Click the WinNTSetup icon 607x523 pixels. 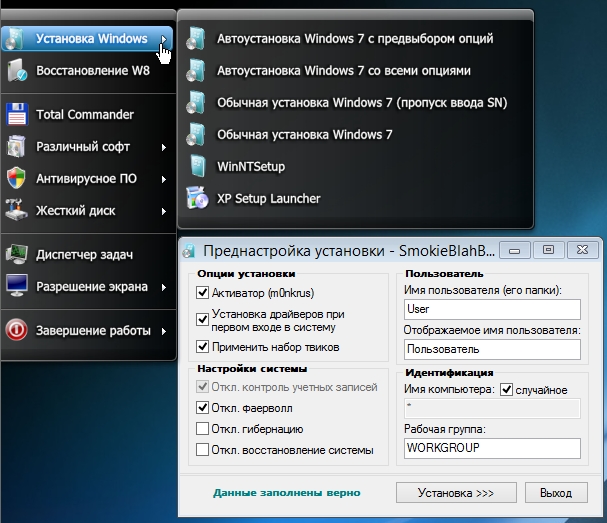pos(199,166)
